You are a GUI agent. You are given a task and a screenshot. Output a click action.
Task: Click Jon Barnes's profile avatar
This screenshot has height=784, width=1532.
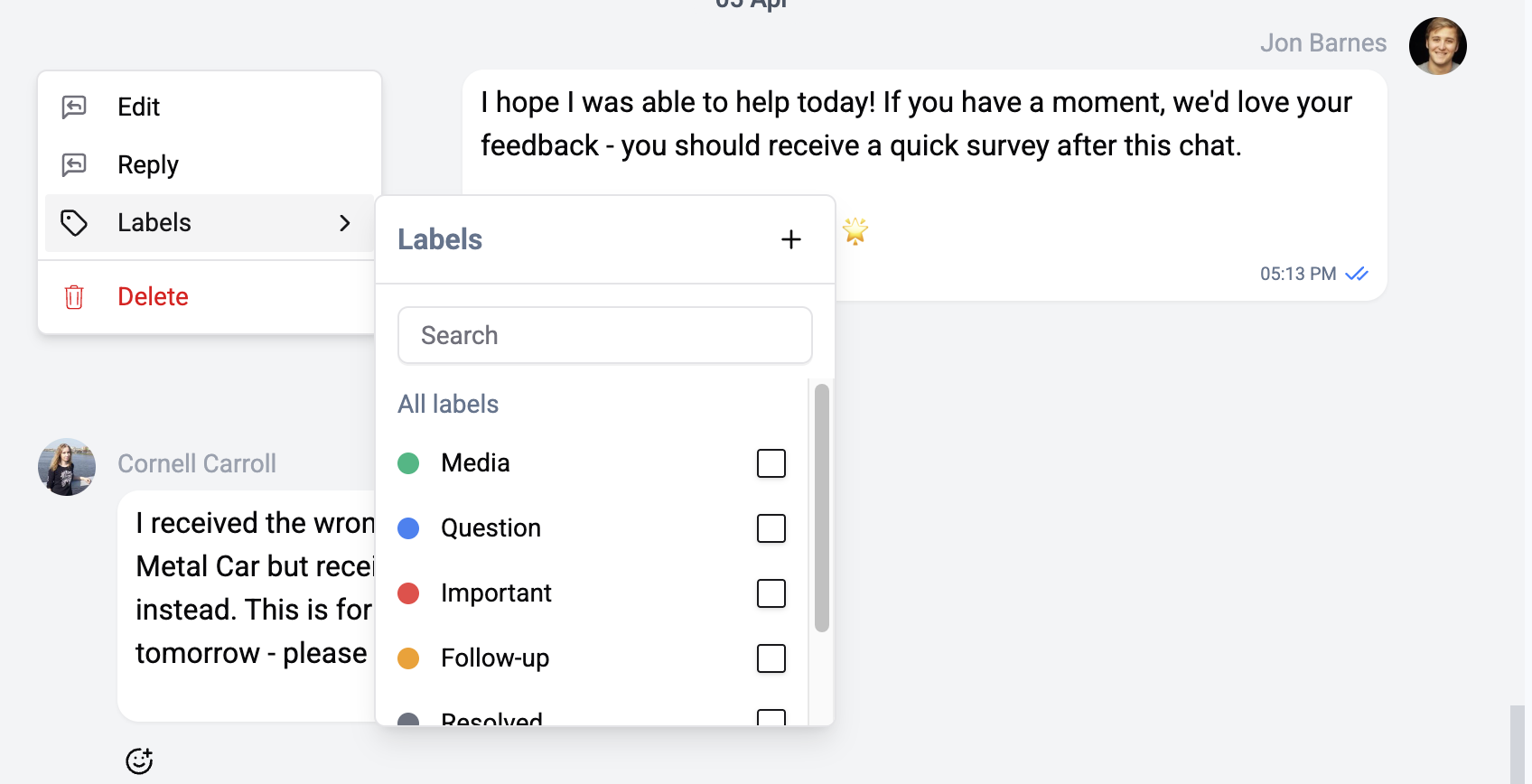point(1436,45)
